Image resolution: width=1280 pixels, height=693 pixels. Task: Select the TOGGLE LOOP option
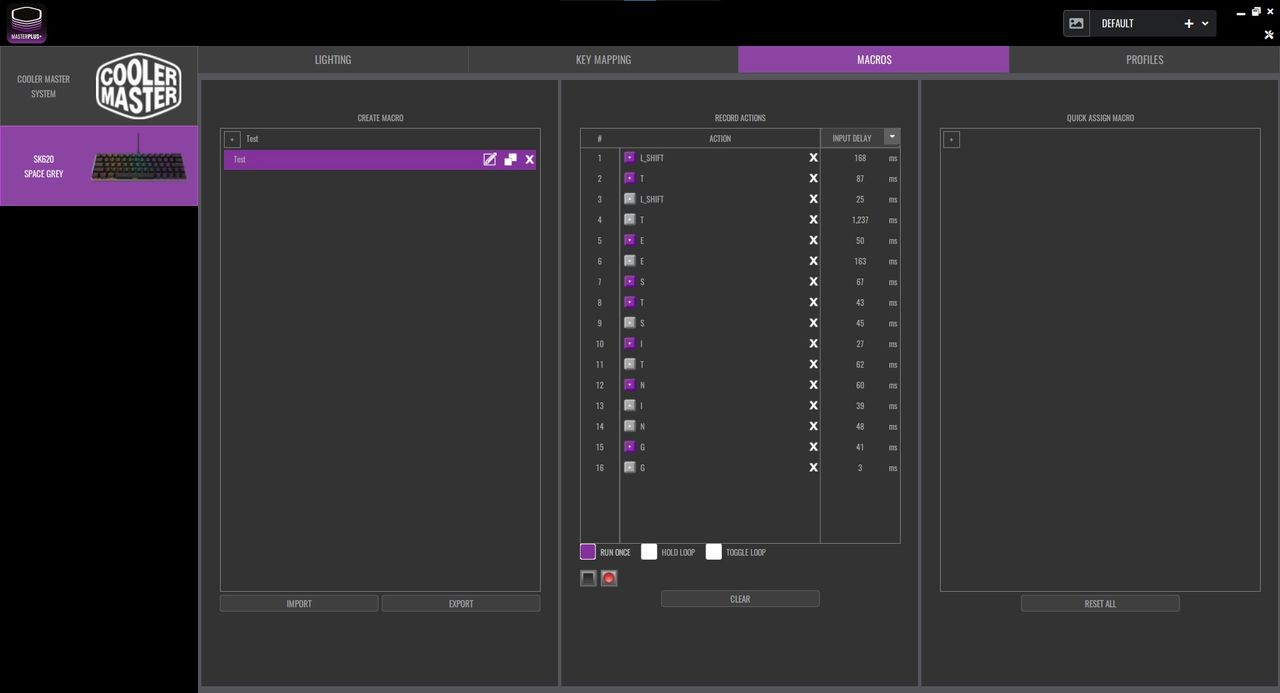point(713,552)
